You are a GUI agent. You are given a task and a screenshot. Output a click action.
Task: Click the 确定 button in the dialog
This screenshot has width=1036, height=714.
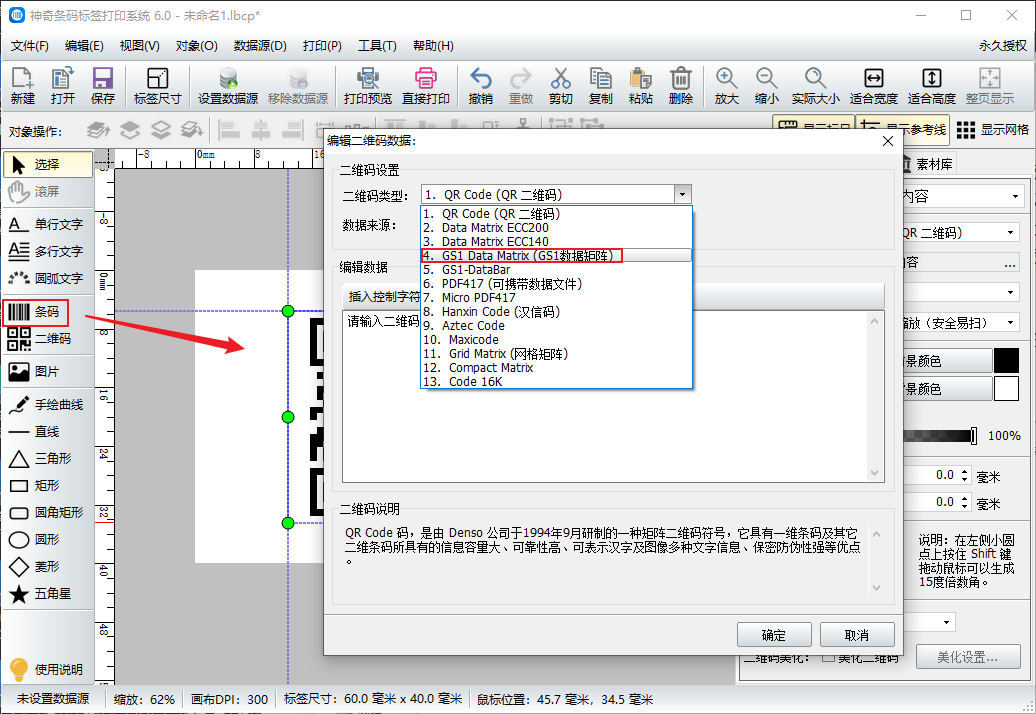point(773,635)
